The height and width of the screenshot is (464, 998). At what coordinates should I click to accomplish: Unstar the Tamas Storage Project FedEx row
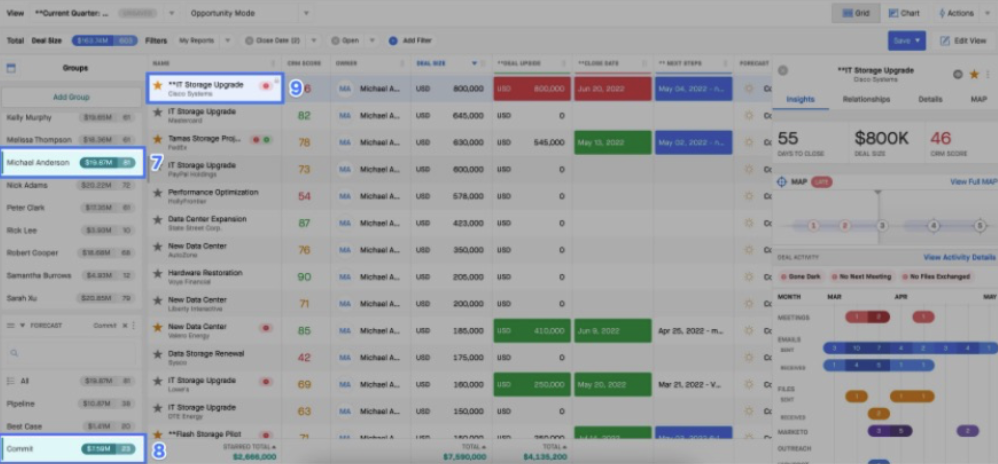click(x=157, y=139)
